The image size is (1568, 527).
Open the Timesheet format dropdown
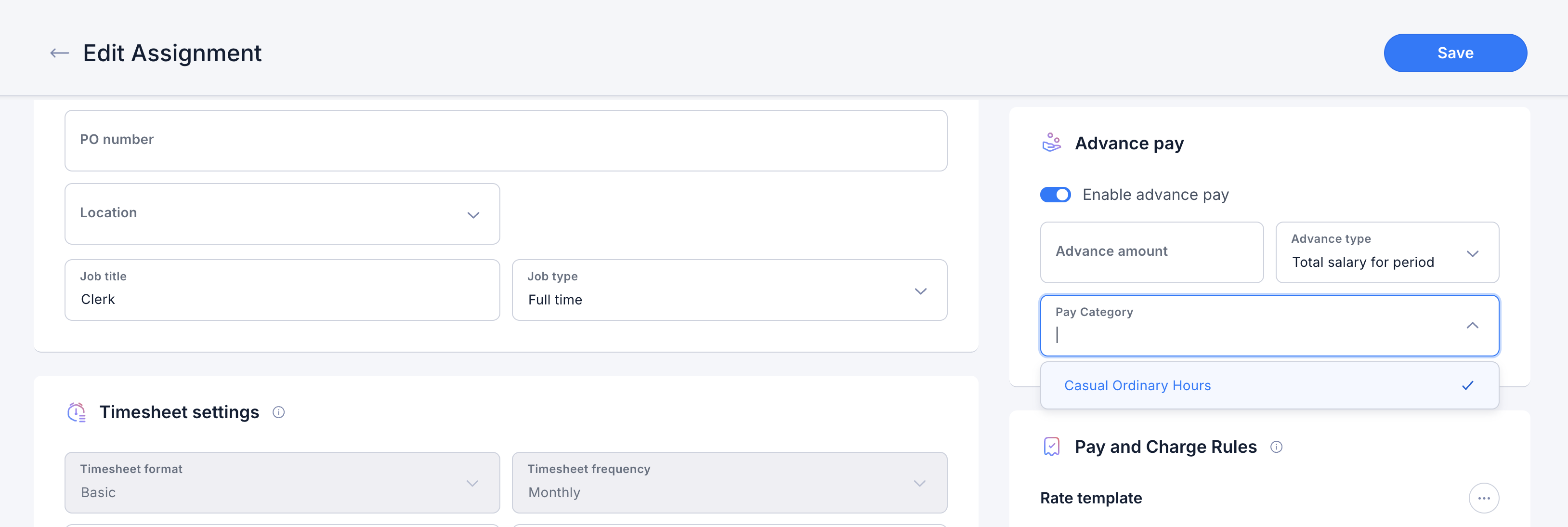(282, 483)
